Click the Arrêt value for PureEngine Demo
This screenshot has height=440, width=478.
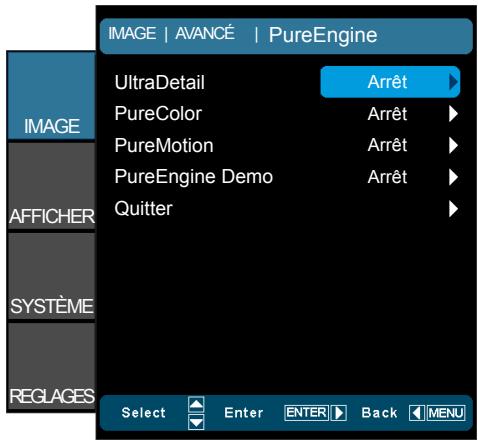pos(387,177)
